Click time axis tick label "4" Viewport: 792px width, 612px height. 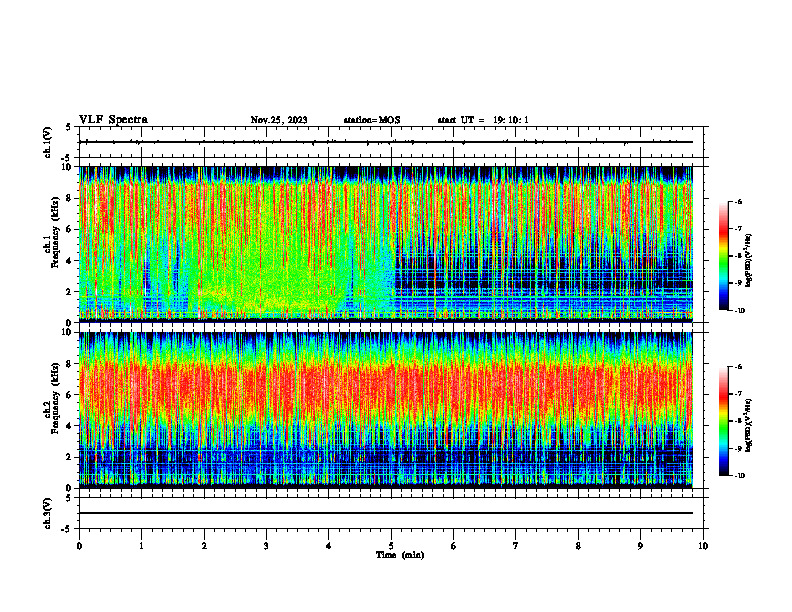329,546
